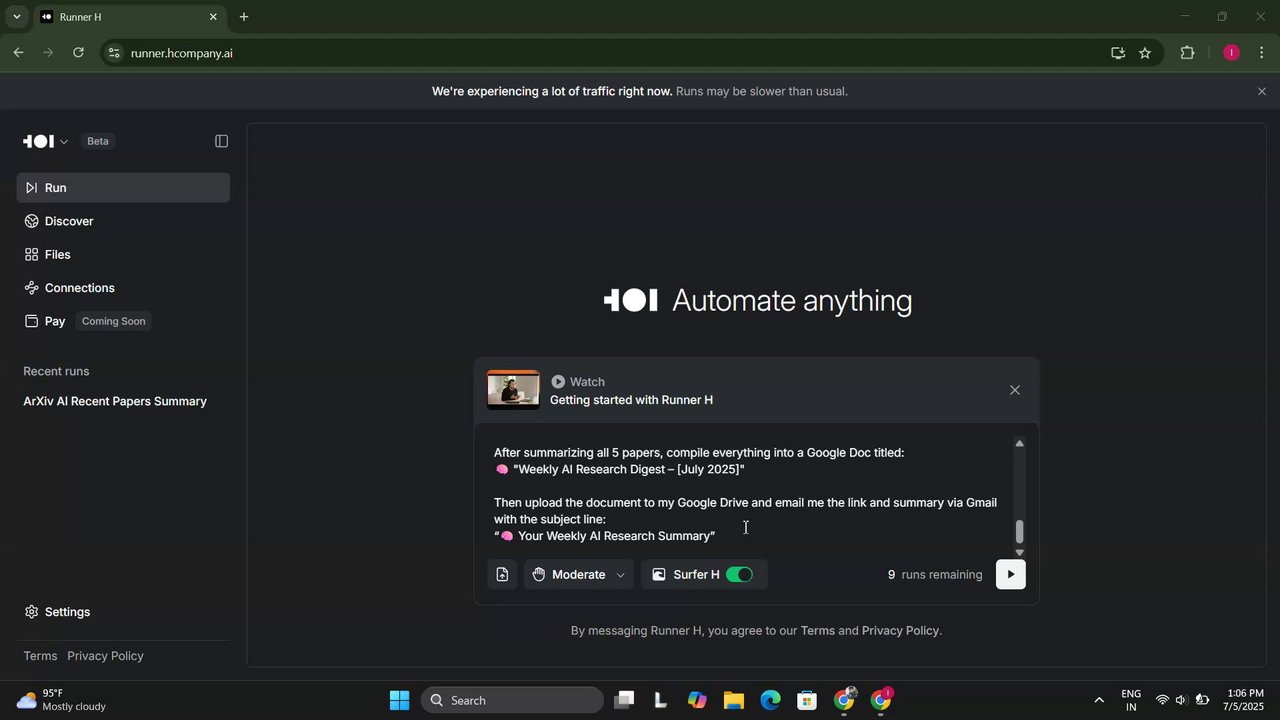1280x720 pixels.
Task: Close the Runner H tab
Action: click(213, 17)
